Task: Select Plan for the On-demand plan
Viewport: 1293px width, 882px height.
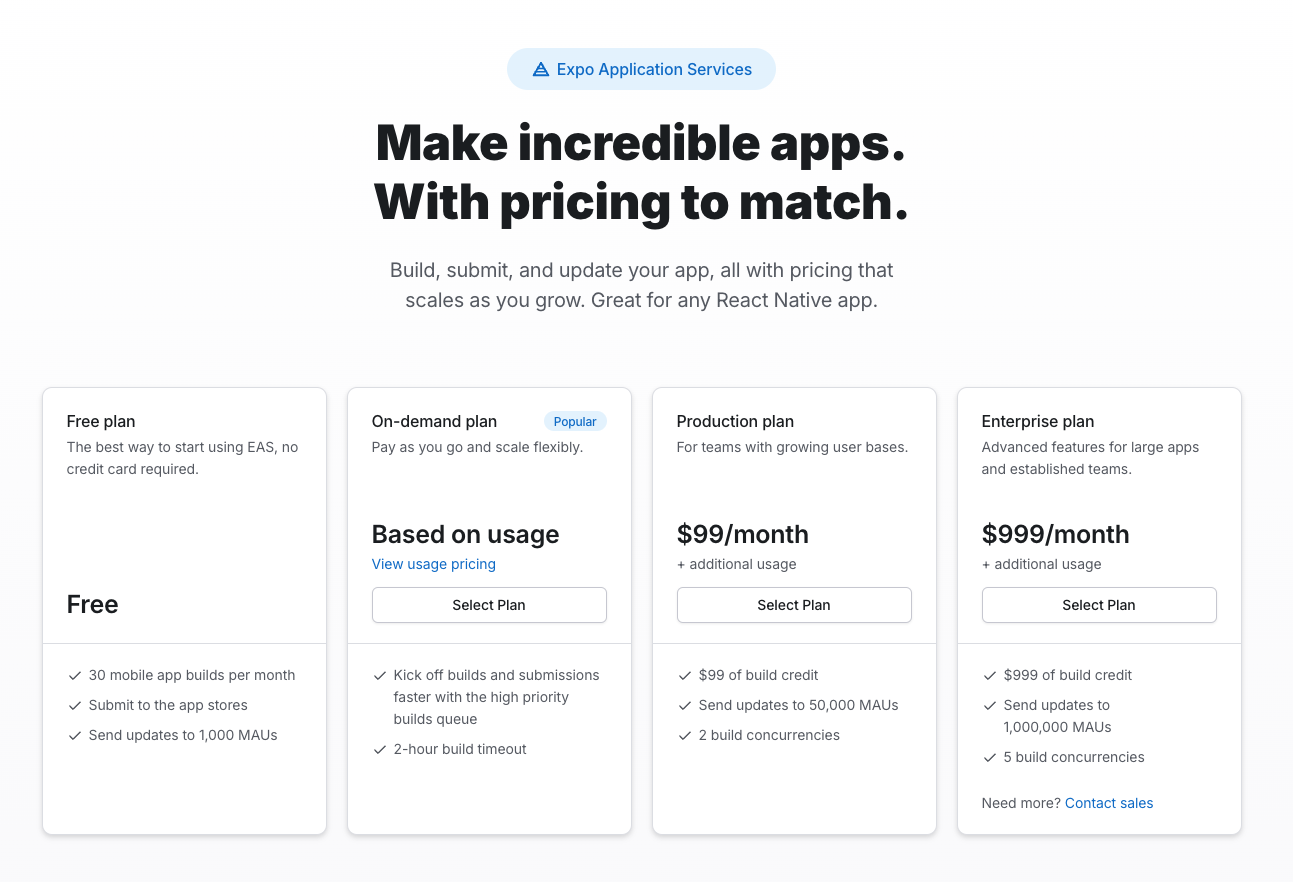Action: [x=489, y=605]
